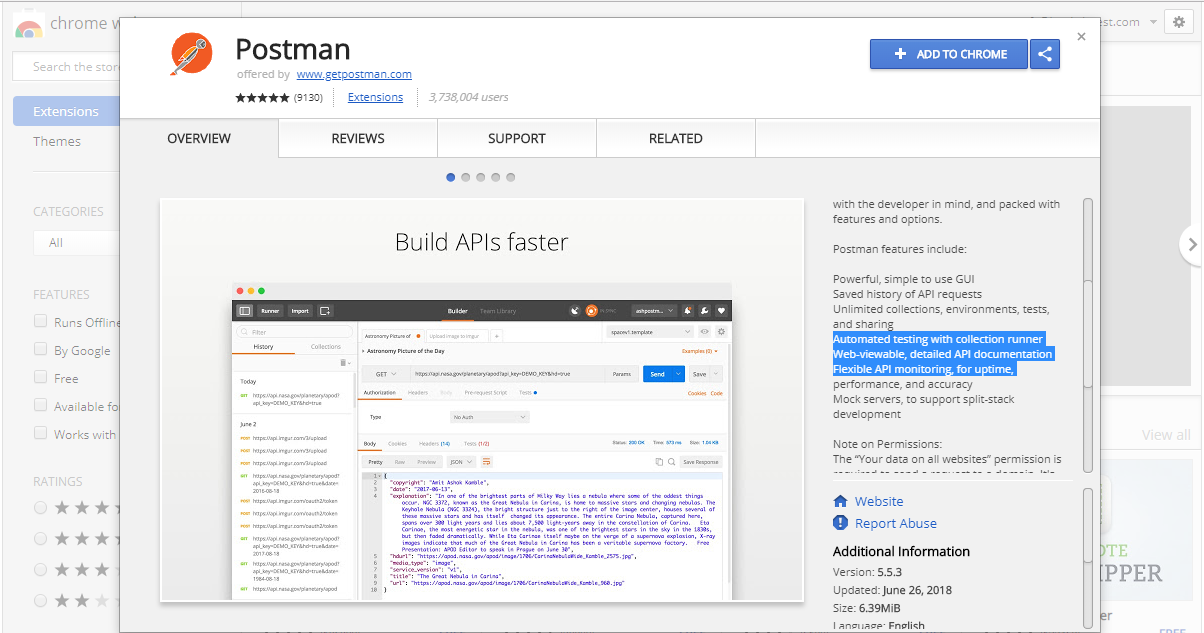Click 'Saved history of API requests' line
The image size is (1204, 633).
pos(907,294)
